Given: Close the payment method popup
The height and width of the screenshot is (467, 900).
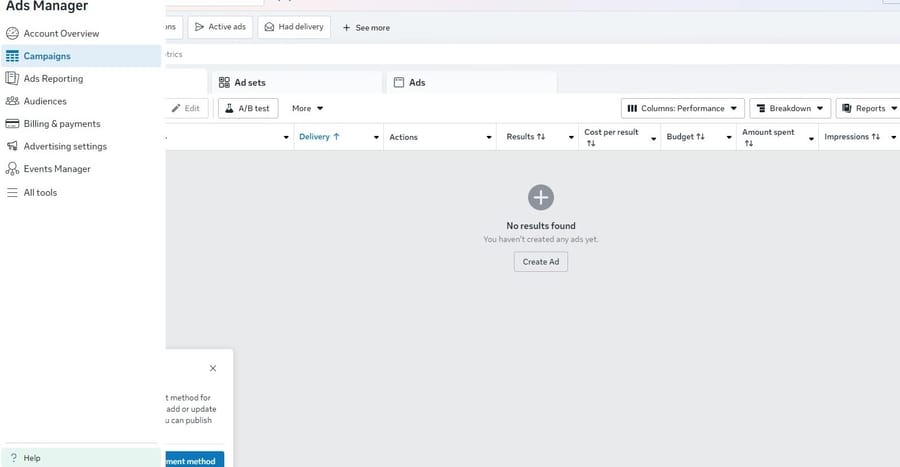Looking at the screenshot, I should tap(213, 368).
